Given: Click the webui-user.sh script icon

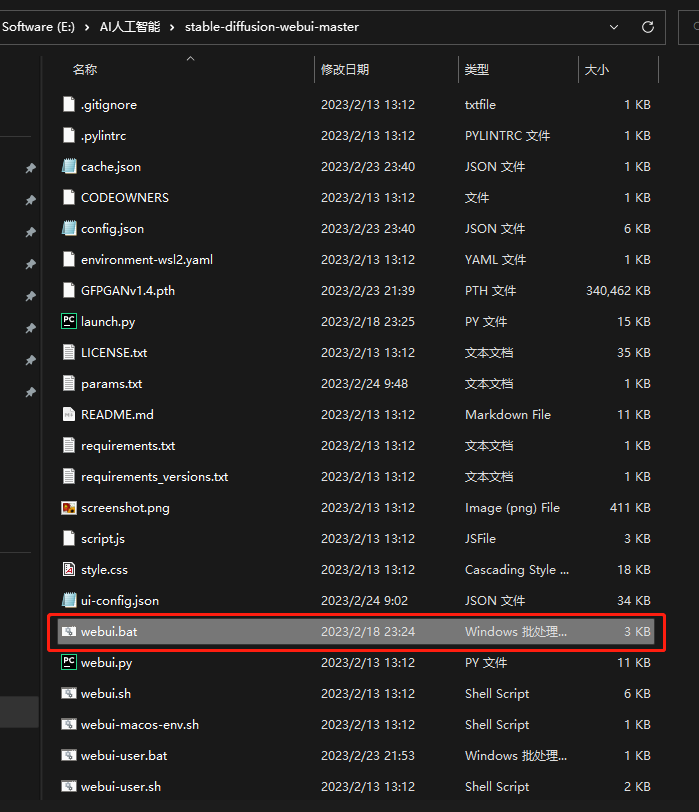Looking at the screenshot, I should [69, 787].
